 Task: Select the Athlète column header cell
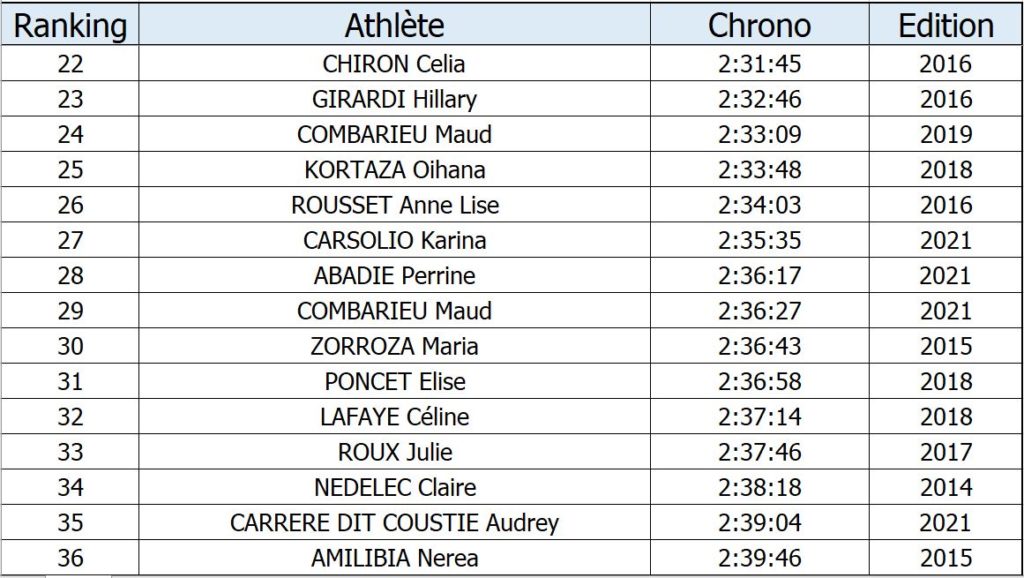point(394,25)
